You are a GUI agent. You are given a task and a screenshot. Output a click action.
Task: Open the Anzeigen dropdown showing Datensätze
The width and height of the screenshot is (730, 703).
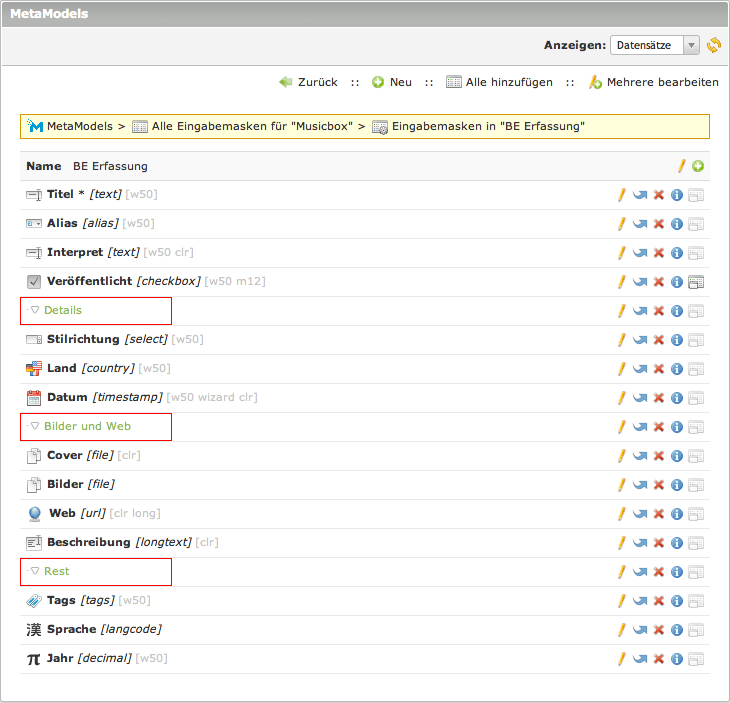pos(656,45)
